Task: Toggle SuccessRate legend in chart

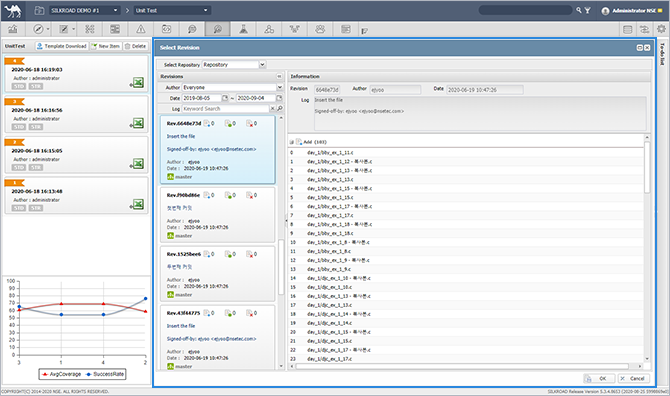Action: click(105, 374)
